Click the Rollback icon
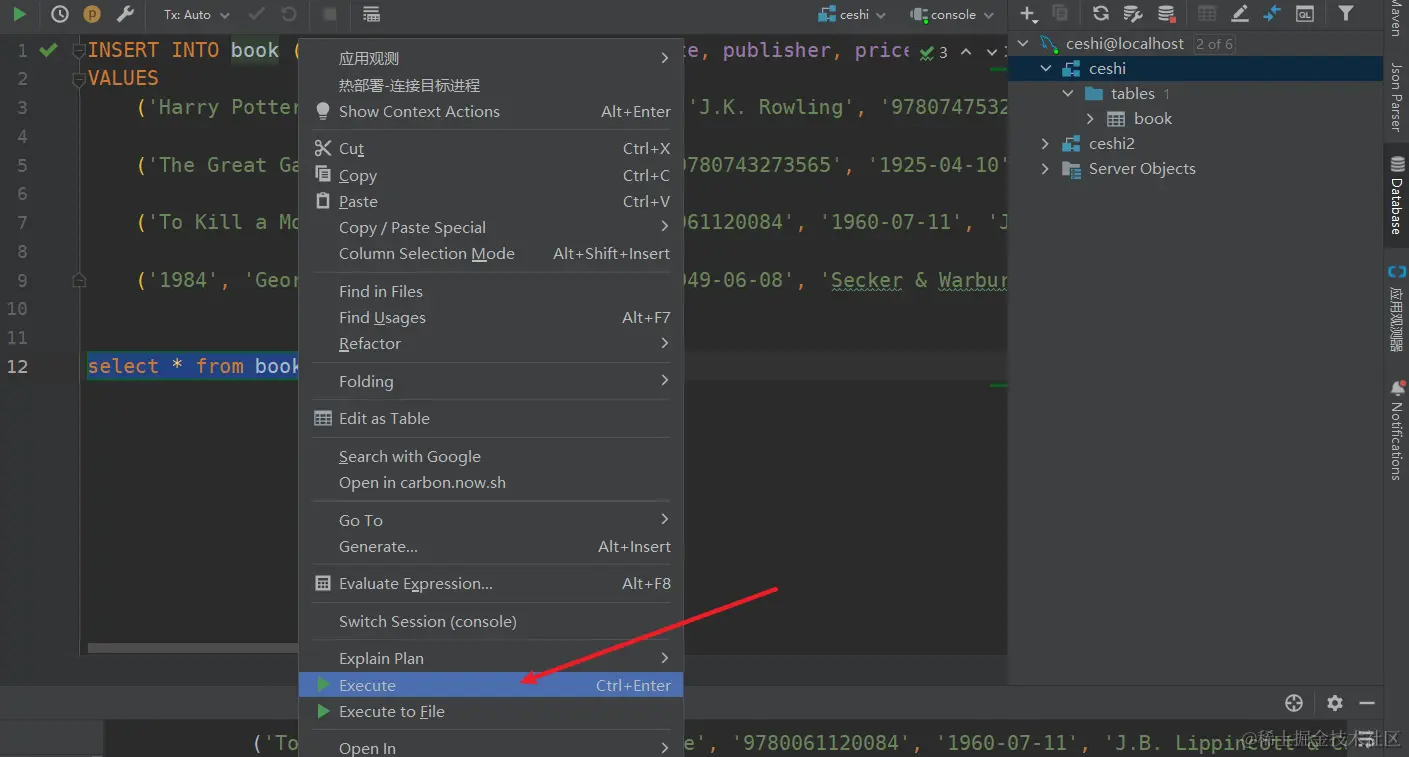Viewport: 1409px width, 757px height. point(289,14)
